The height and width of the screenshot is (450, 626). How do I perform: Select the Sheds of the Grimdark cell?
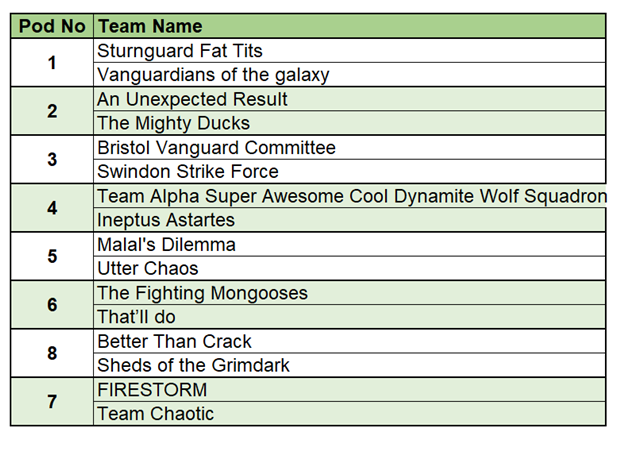193,366
